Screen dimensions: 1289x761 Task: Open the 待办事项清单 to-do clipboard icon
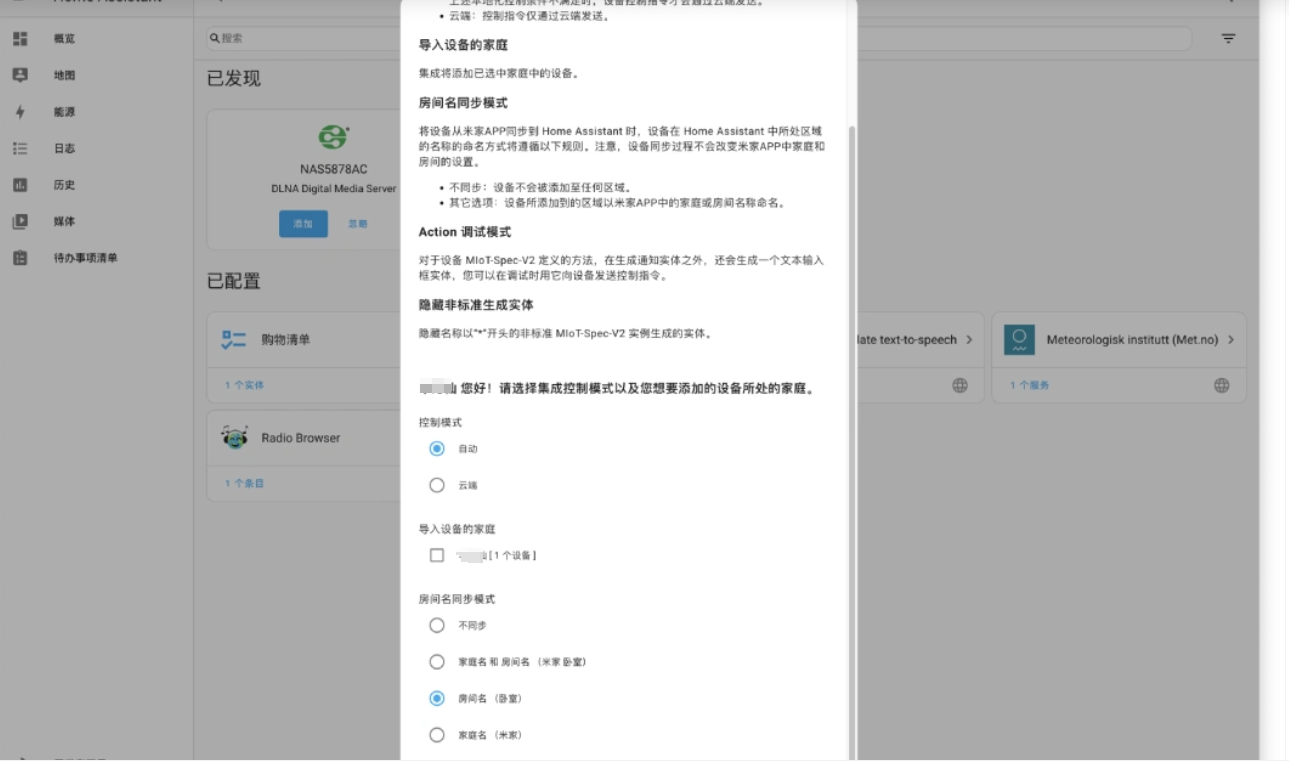click(x=20, y=258)
